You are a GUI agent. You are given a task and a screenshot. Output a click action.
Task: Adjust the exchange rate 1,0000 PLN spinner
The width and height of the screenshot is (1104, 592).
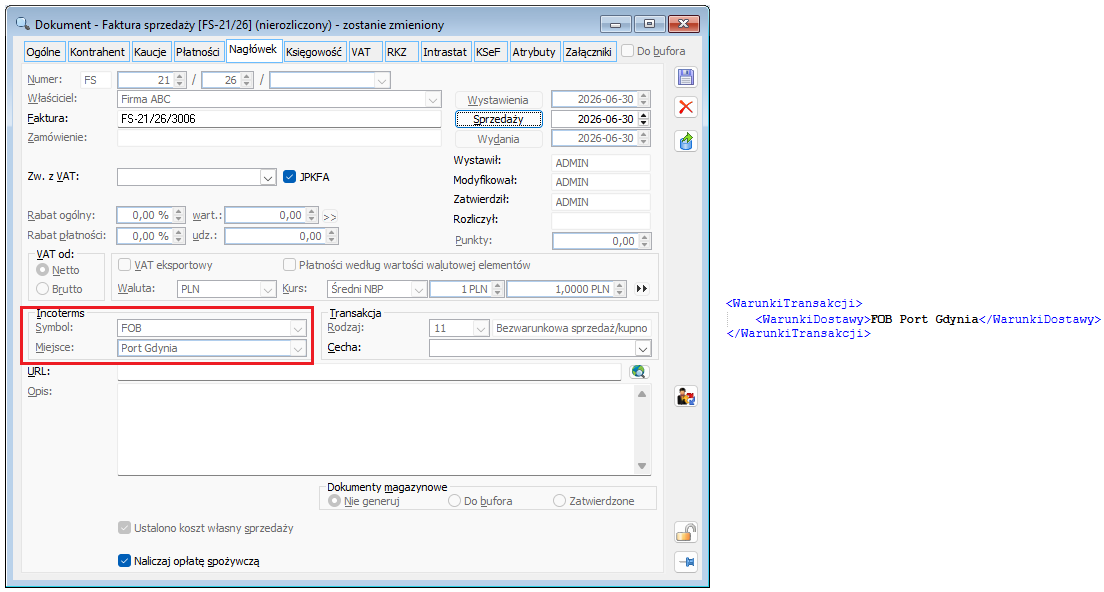click(620, 289)
